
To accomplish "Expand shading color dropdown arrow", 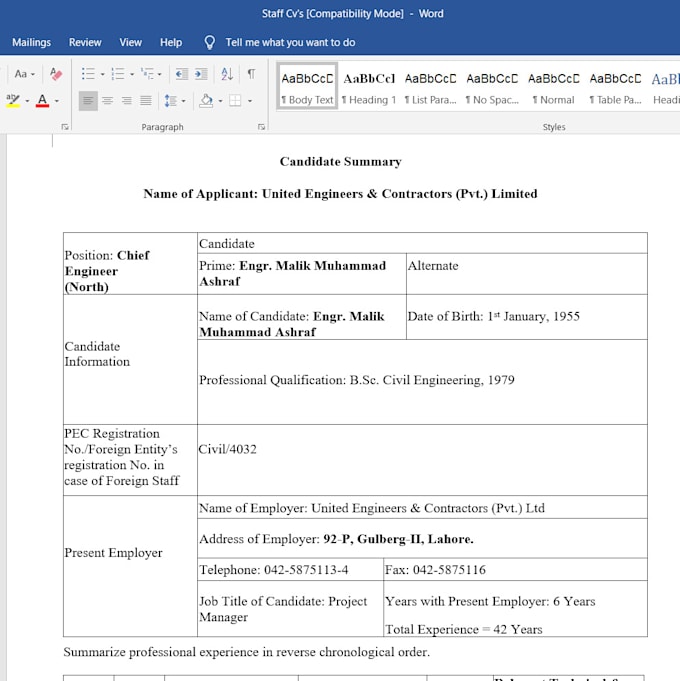I will (220, 101).
